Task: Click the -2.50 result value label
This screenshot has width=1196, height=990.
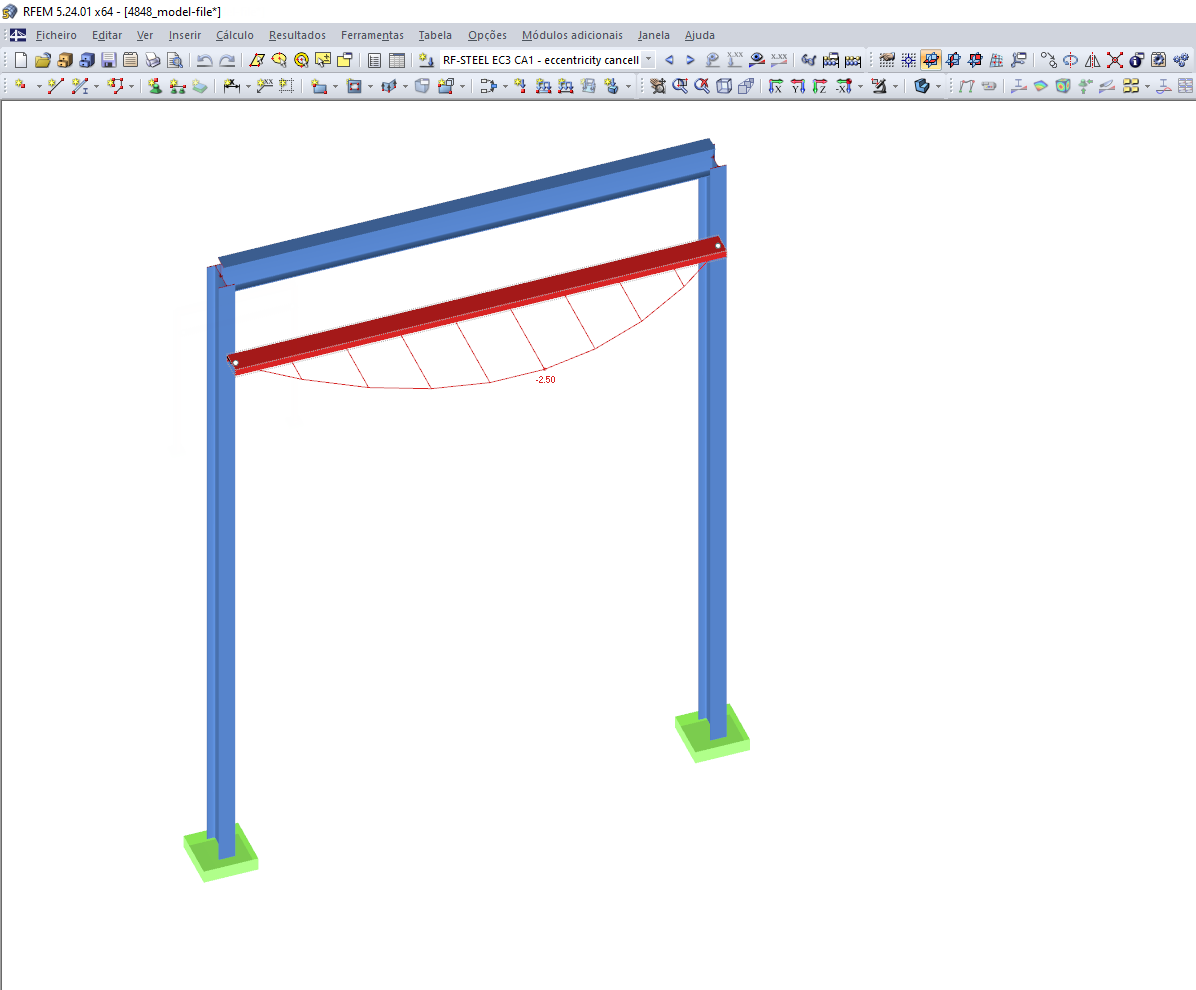Action: click(545, 379)
